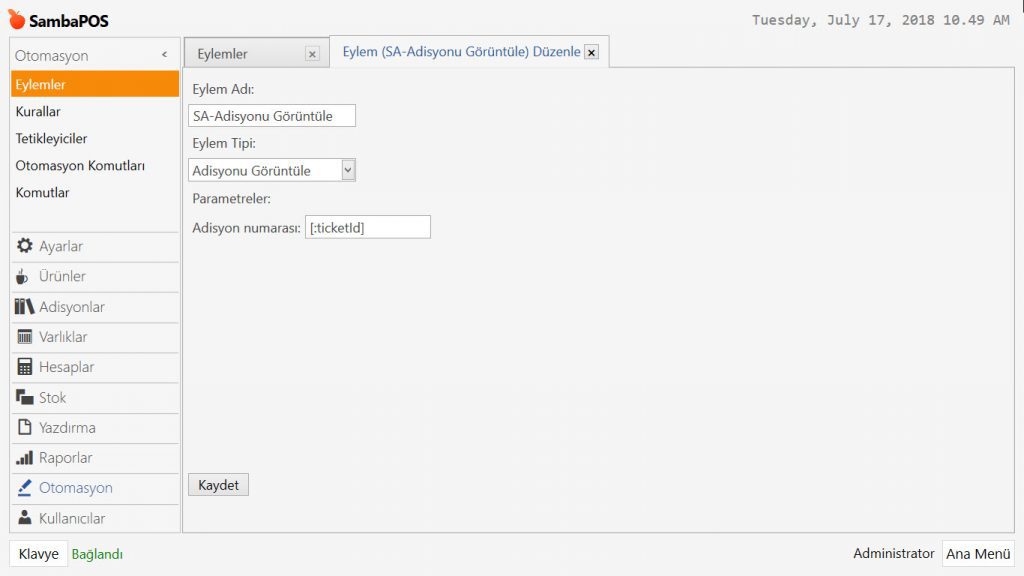Screen dimensions: 1024x576
Task: Open Yazdırma via the page icon
Action: click(x=25, y=428)
